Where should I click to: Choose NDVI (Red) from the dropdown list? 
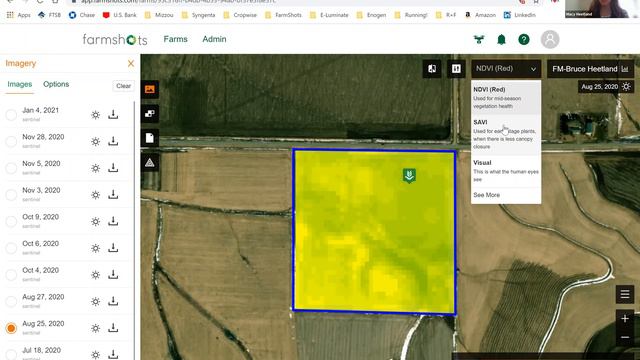(506, 98)
